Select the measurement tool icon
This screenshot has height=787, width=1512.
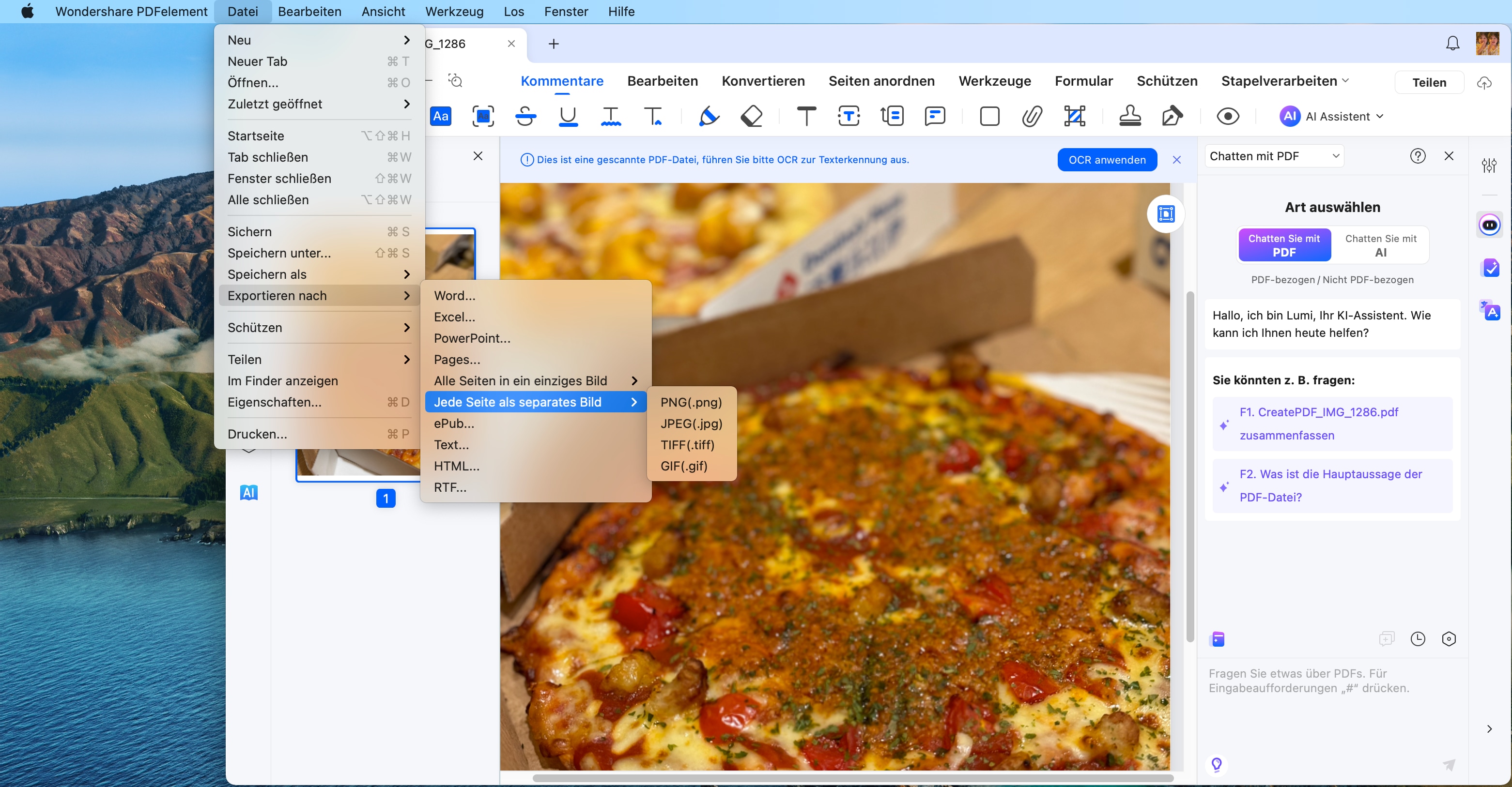point(1075,116)
